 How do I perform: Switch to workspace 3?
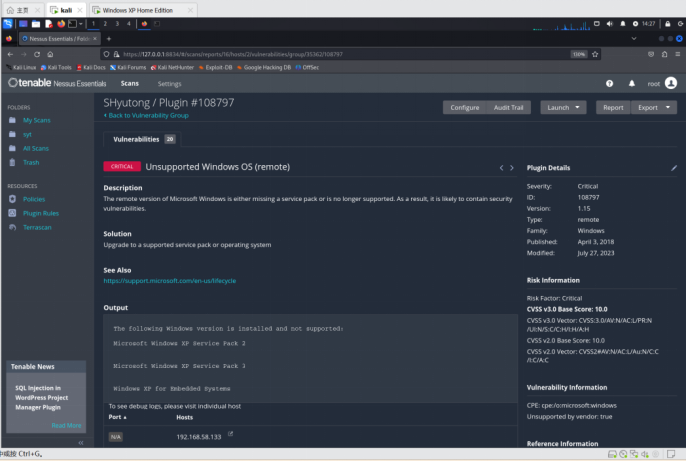117,24
